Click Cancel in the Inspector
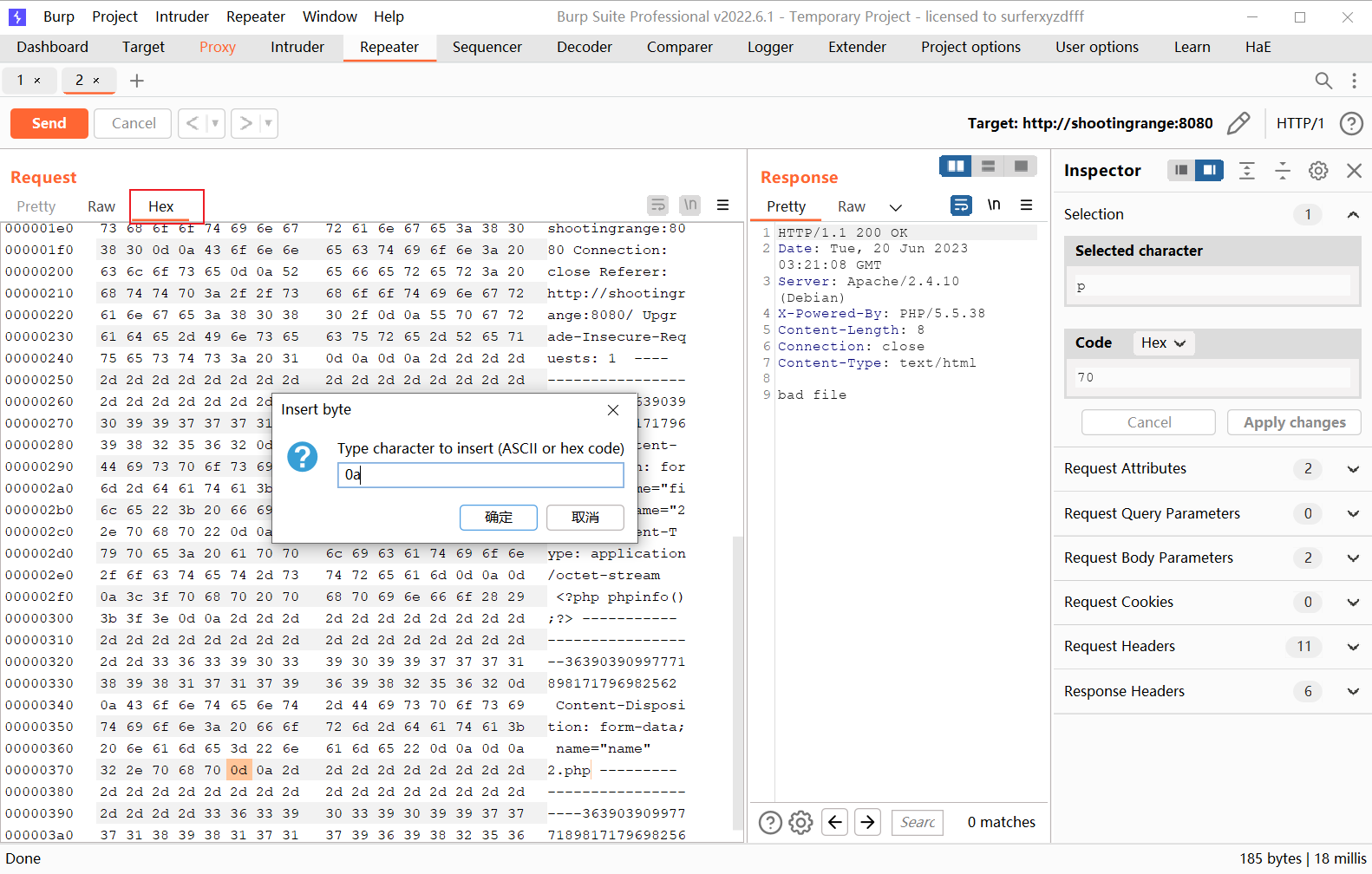This screenshot has height=874, width=1372. [1148, 422]
